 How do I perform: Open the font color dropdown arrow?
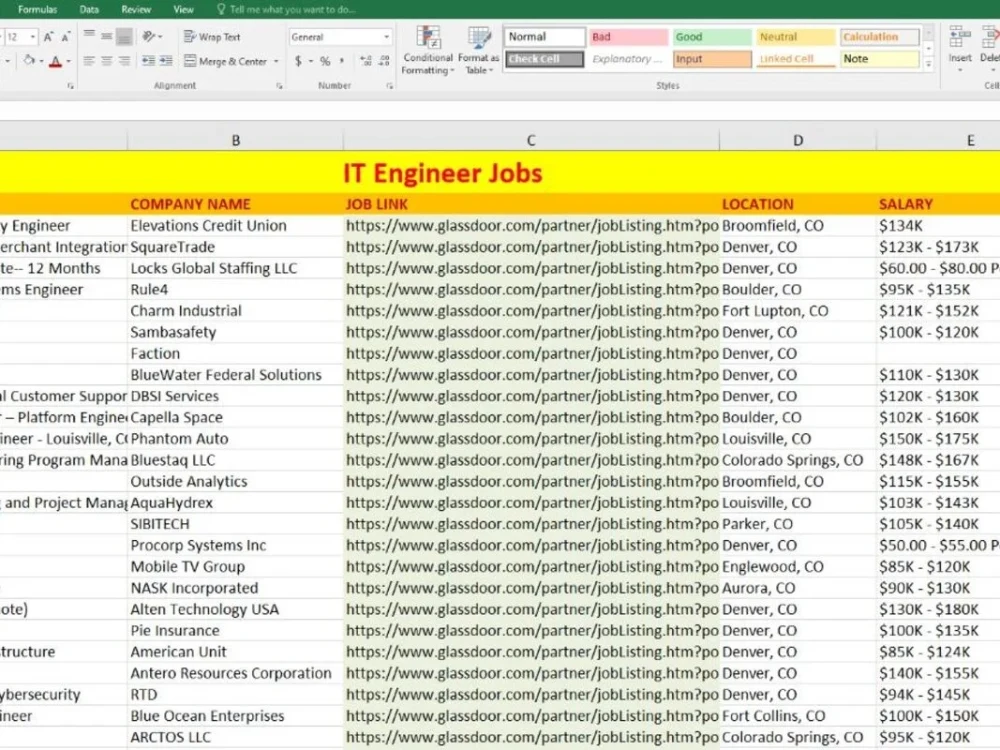(68, 61)
